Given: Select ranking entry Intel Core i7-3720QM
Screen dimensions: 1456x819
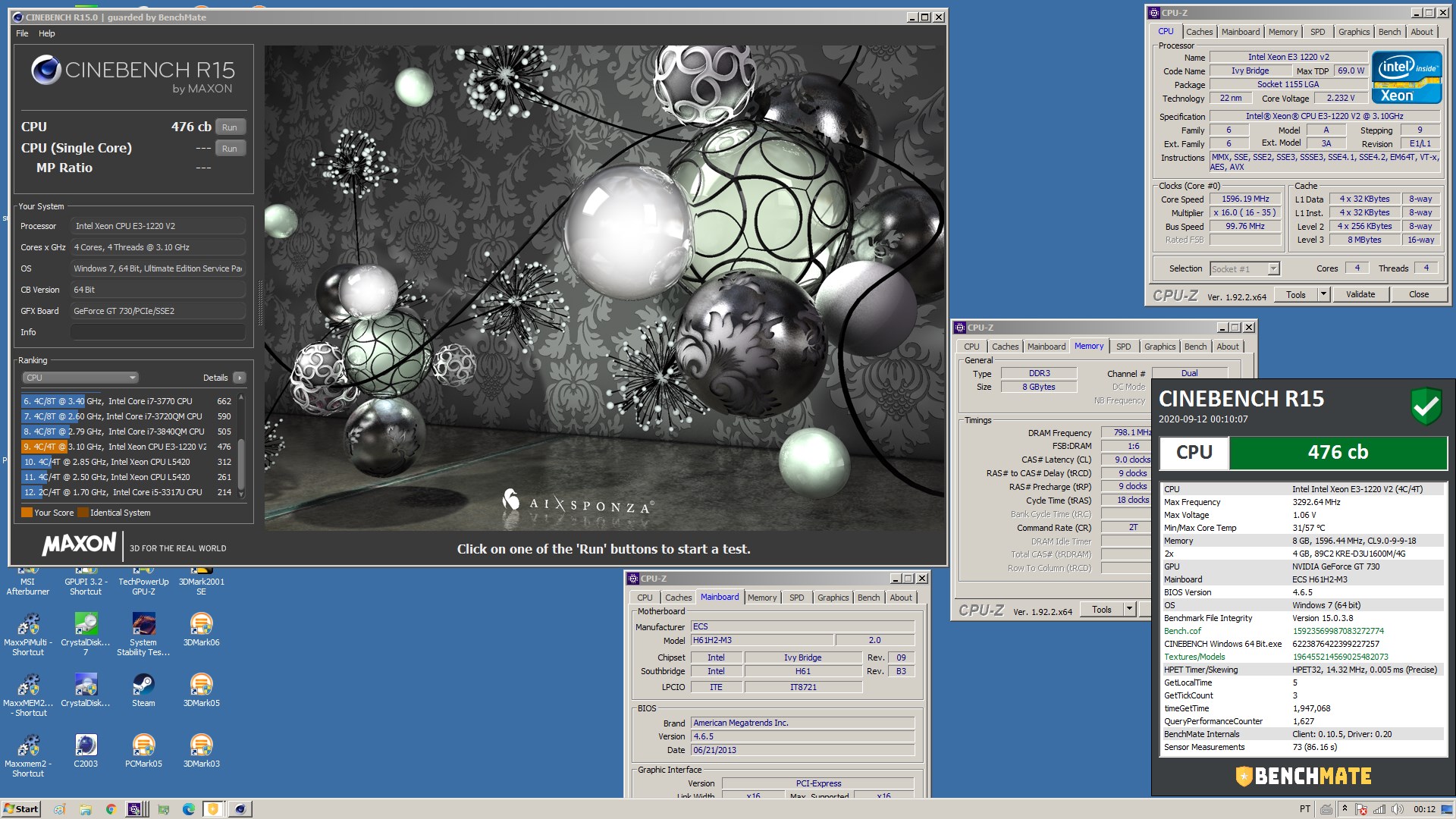Looking at the screenshot, I should (x=127, y=416).
